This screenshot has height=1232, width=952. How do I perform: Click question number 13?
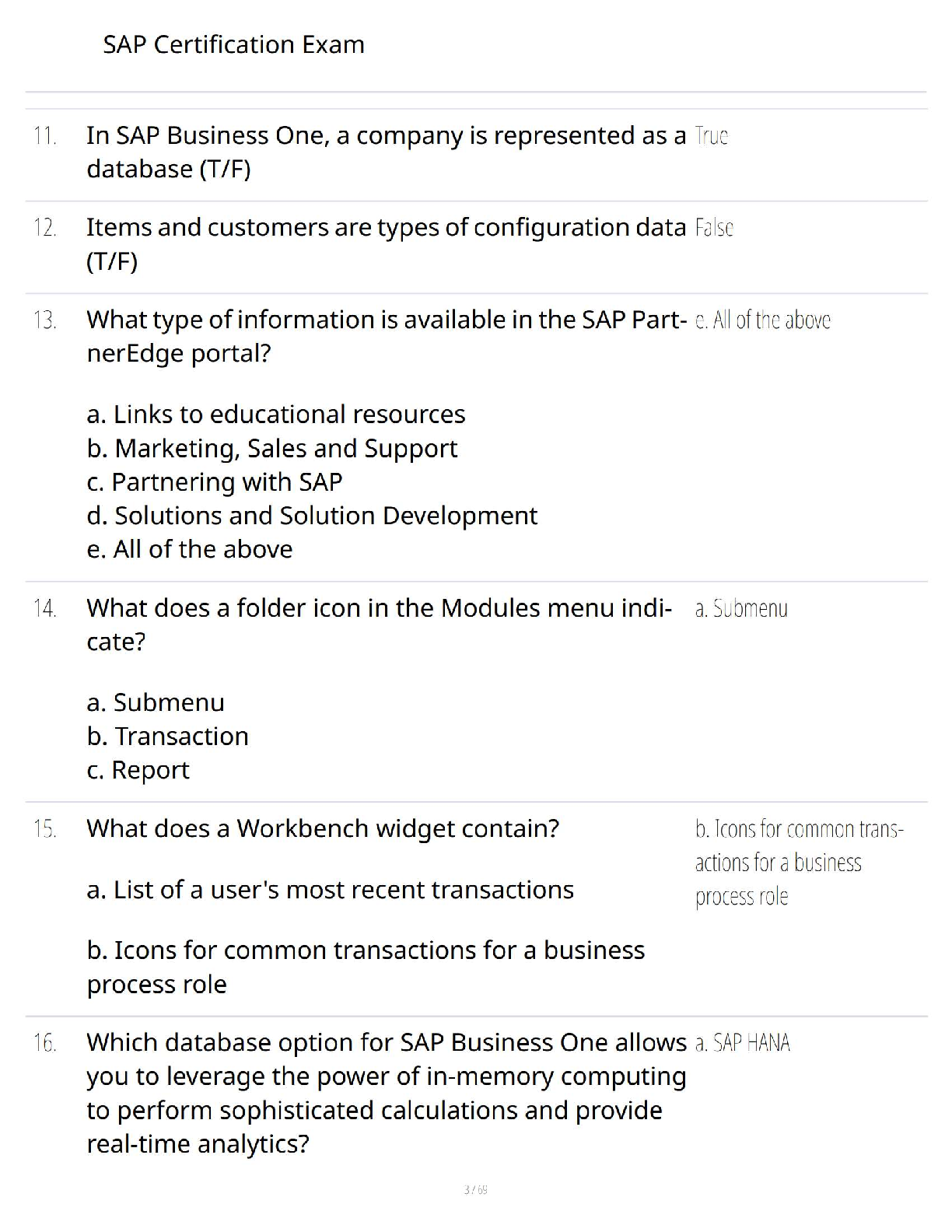pyautogui.click(x=45, y=320)
